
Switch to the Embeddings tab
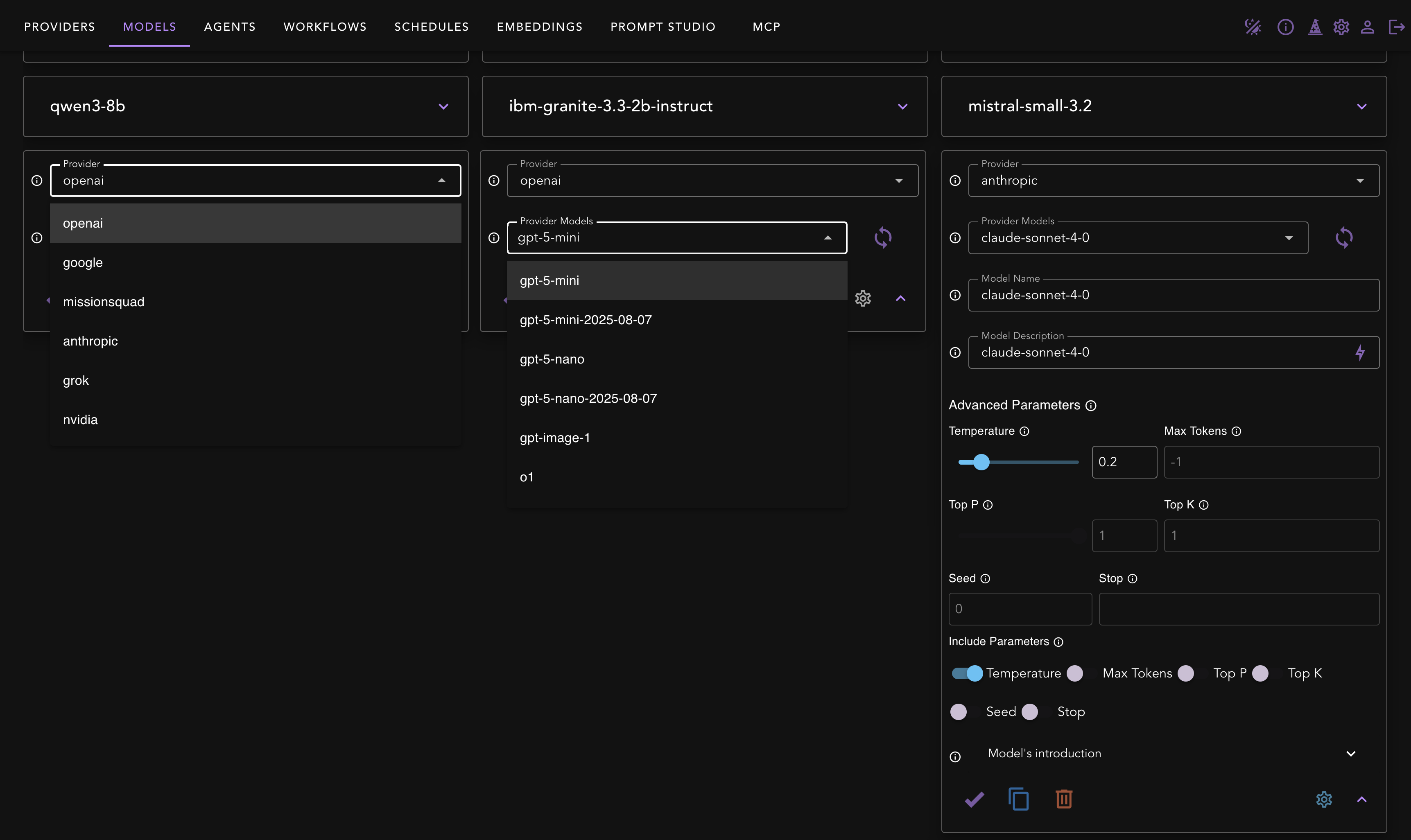click(x=540, y=27)
